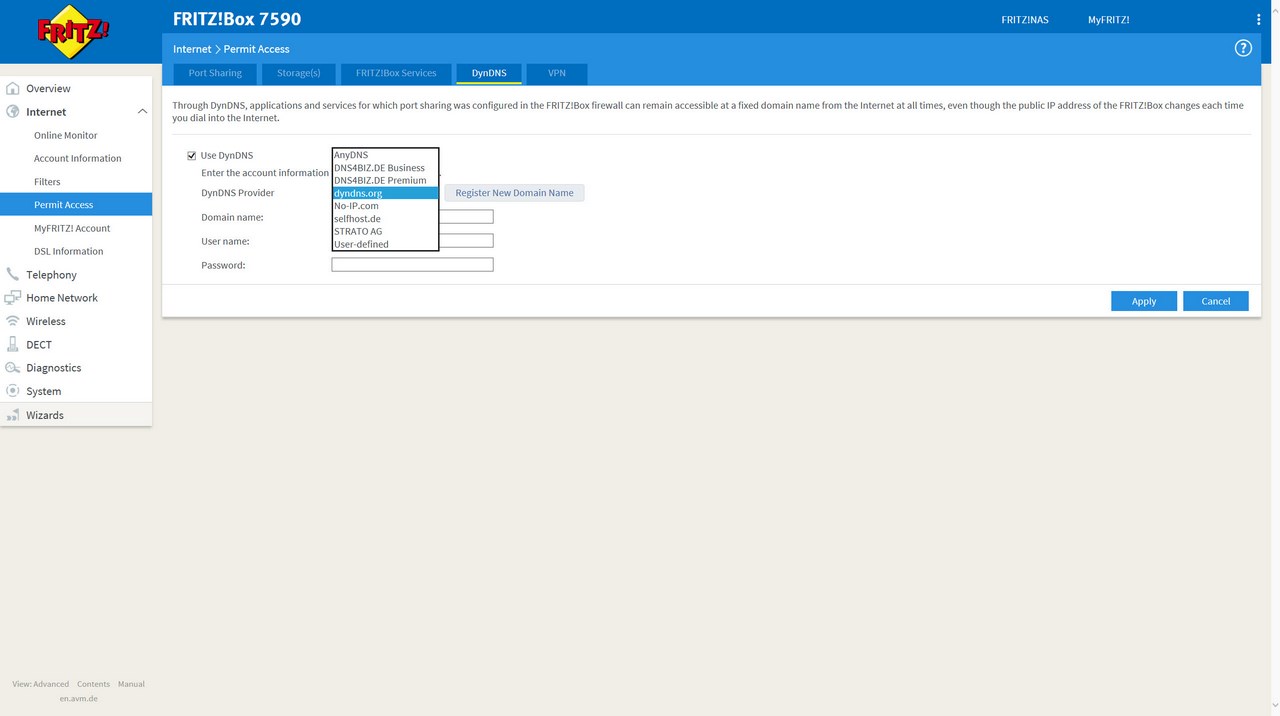
Task: Open FRITZ!Box Services tab
Action: point(396,73)
